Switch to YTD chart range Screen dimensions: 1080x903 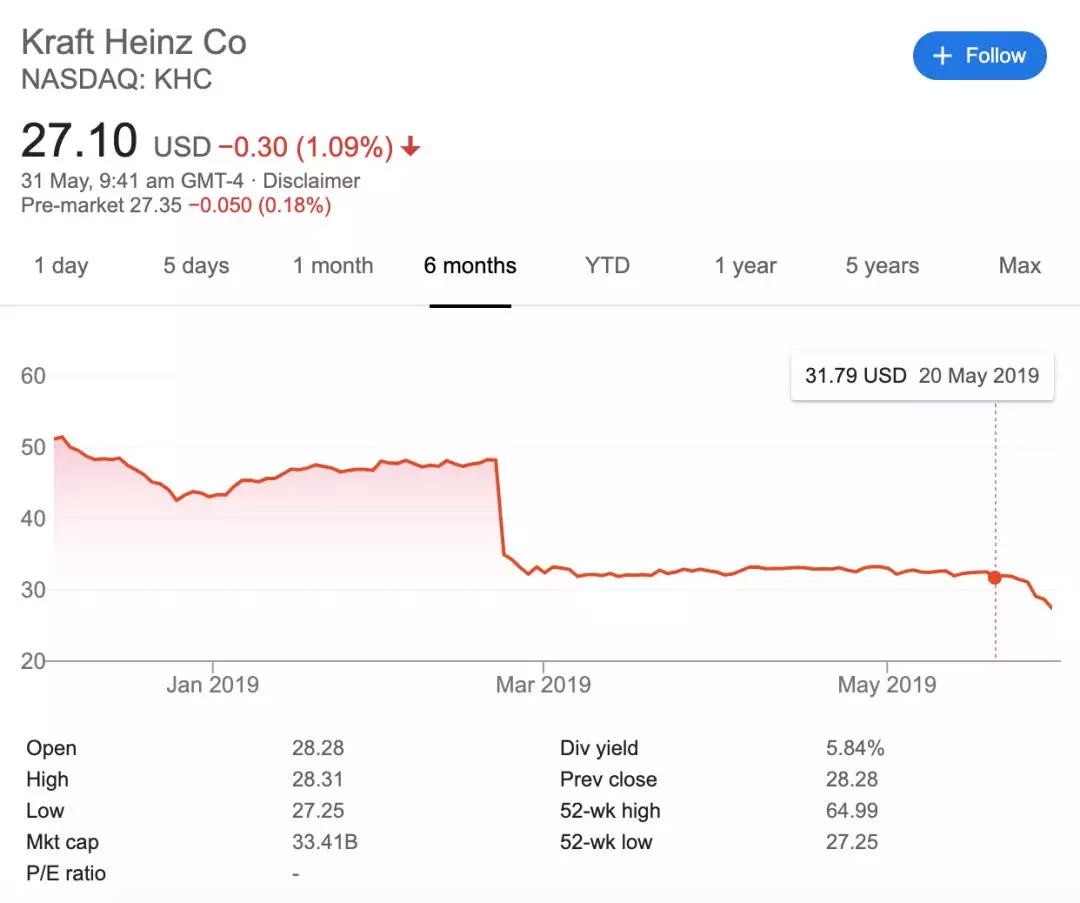coord(607,266)
